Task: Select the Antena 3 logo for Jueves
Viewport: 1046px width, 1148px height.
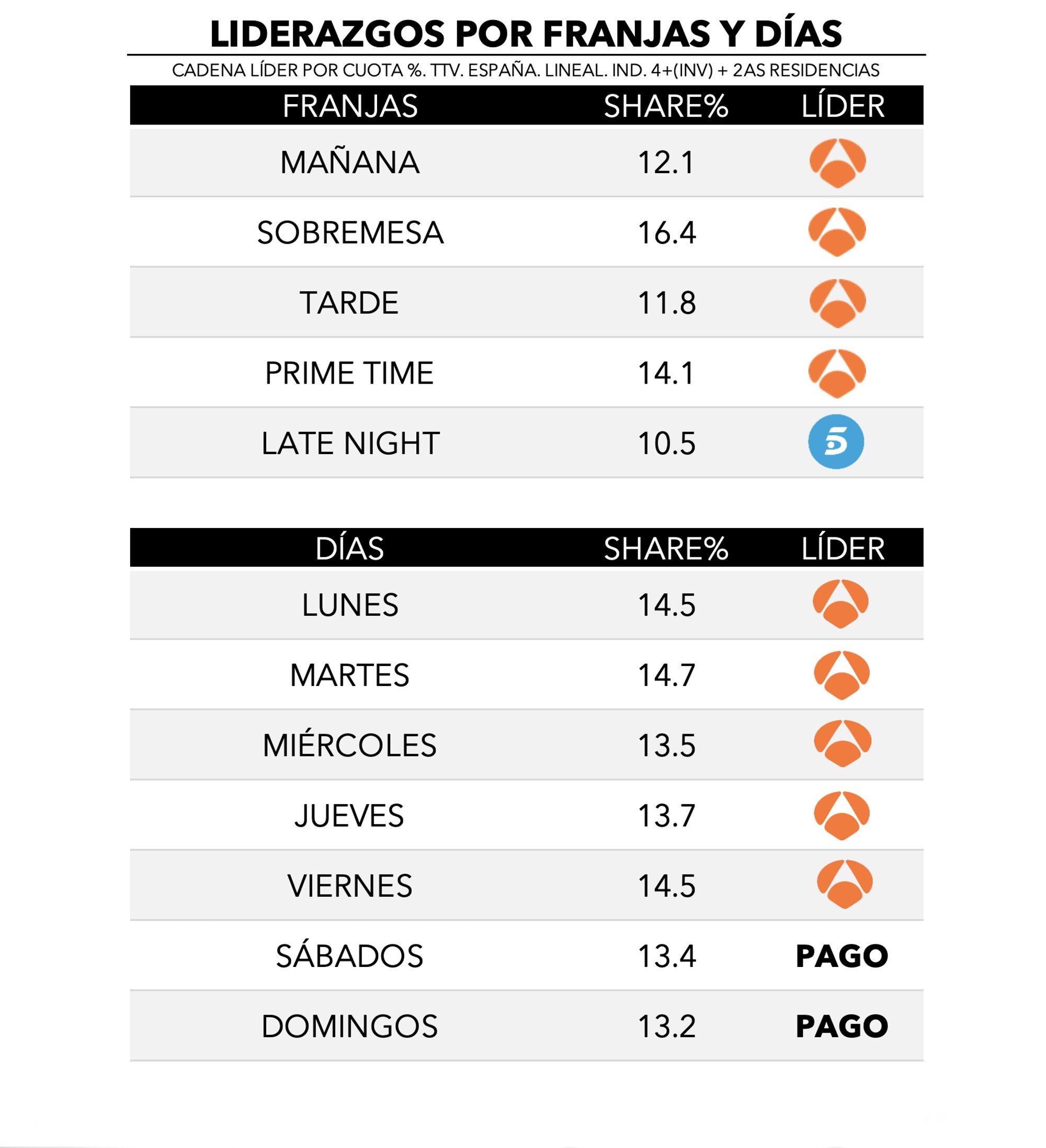Action: pos(842,815)
